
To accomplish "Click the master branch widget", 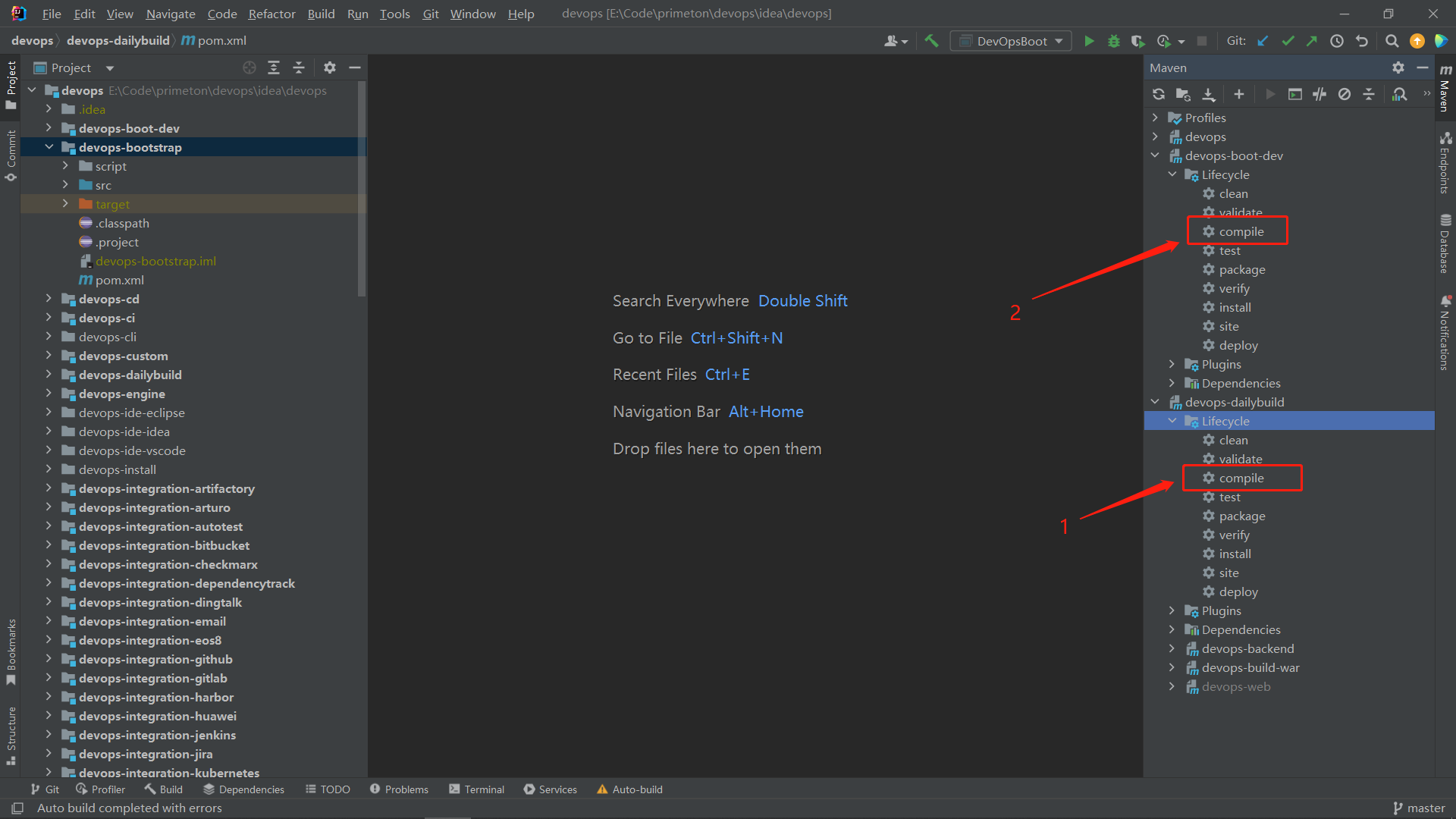I will point(1419,808).
